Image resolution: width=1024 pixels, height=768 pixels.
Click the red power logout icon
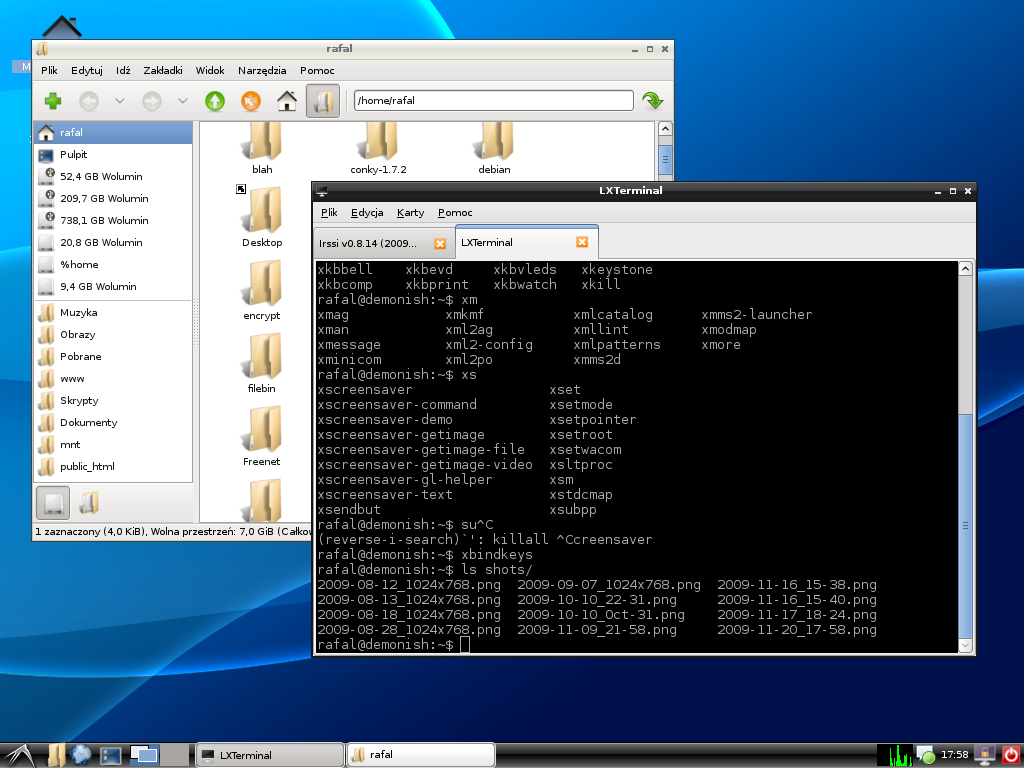1010,755
